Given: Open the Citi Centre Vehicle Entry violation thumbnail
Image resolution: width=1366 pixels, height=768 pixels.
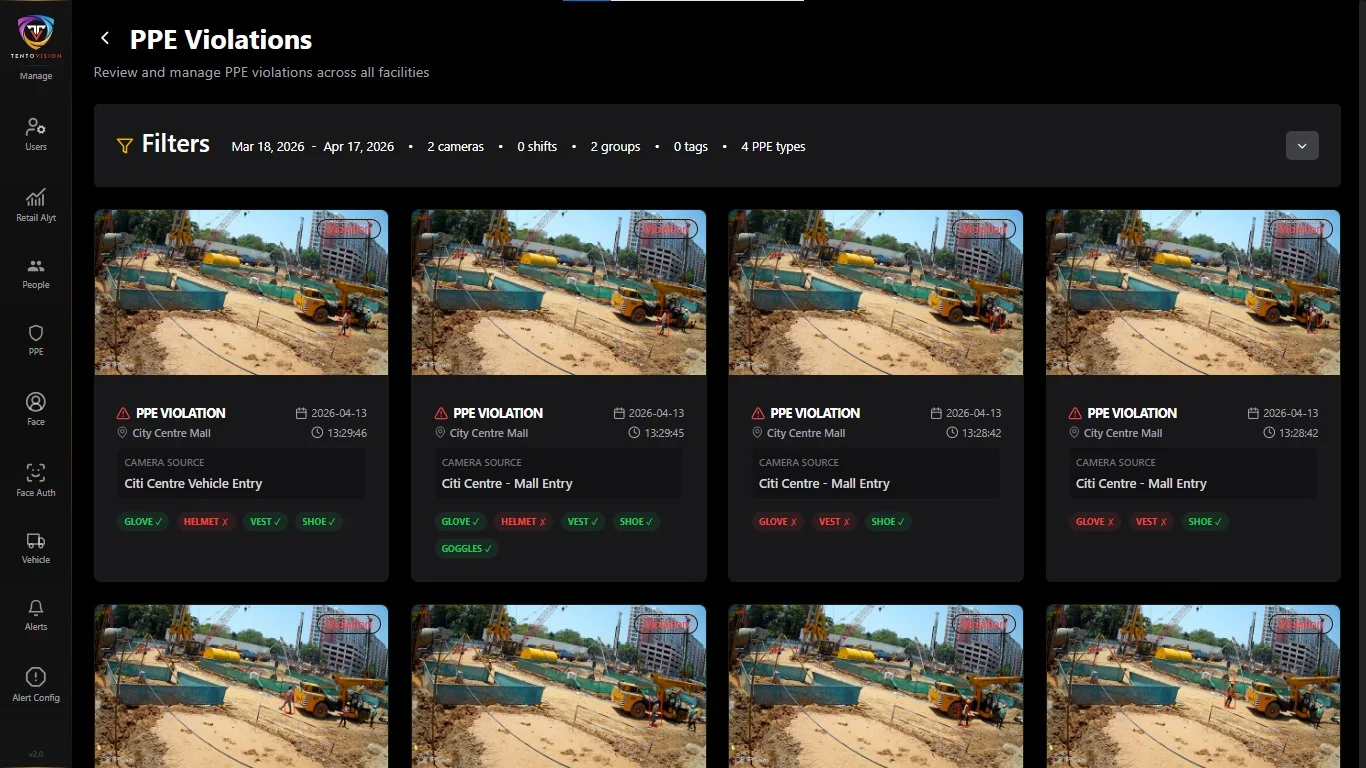Looking at the screenshot, I should coord(241,292).
